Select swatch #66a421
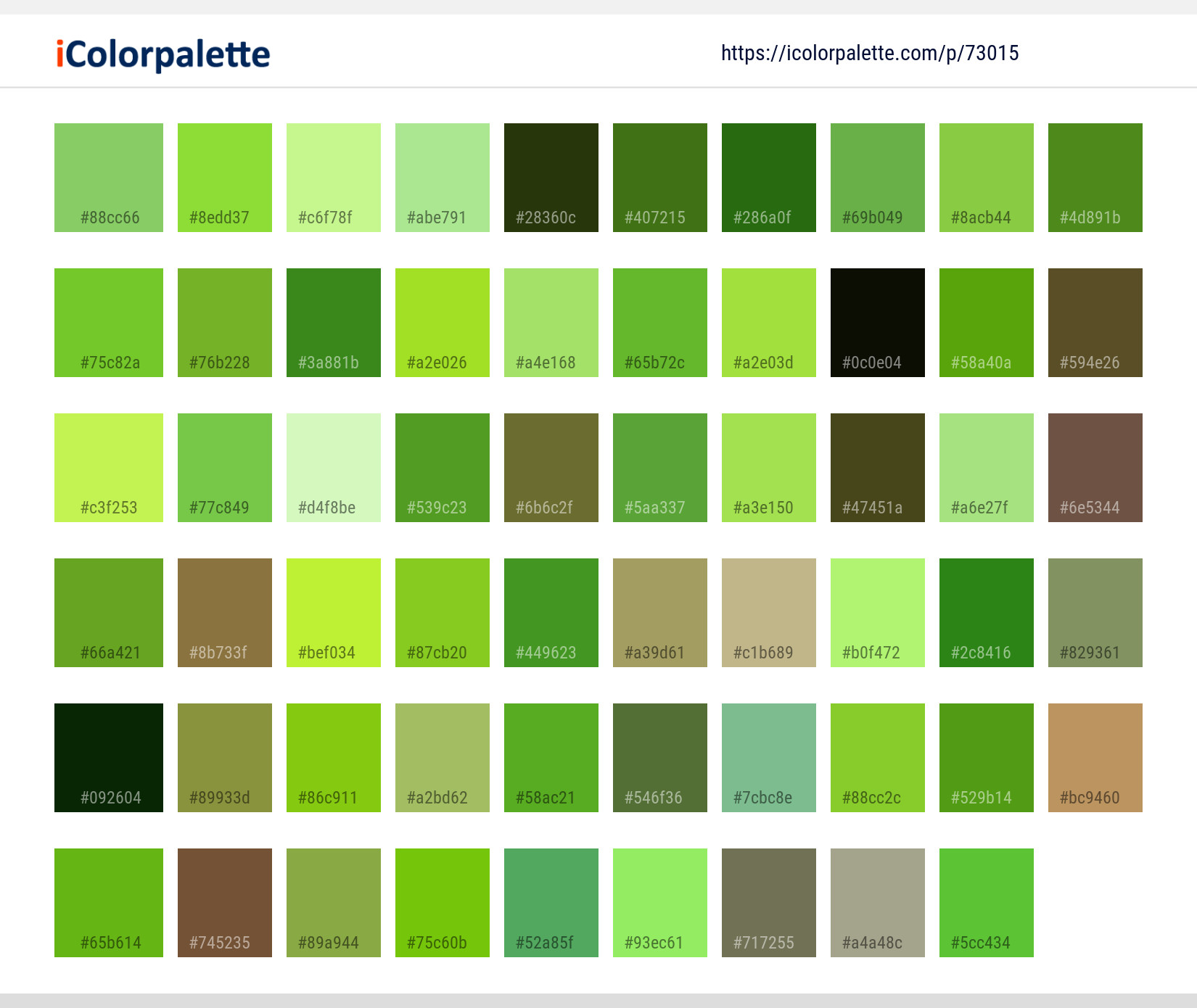 (x=109, y=613)
